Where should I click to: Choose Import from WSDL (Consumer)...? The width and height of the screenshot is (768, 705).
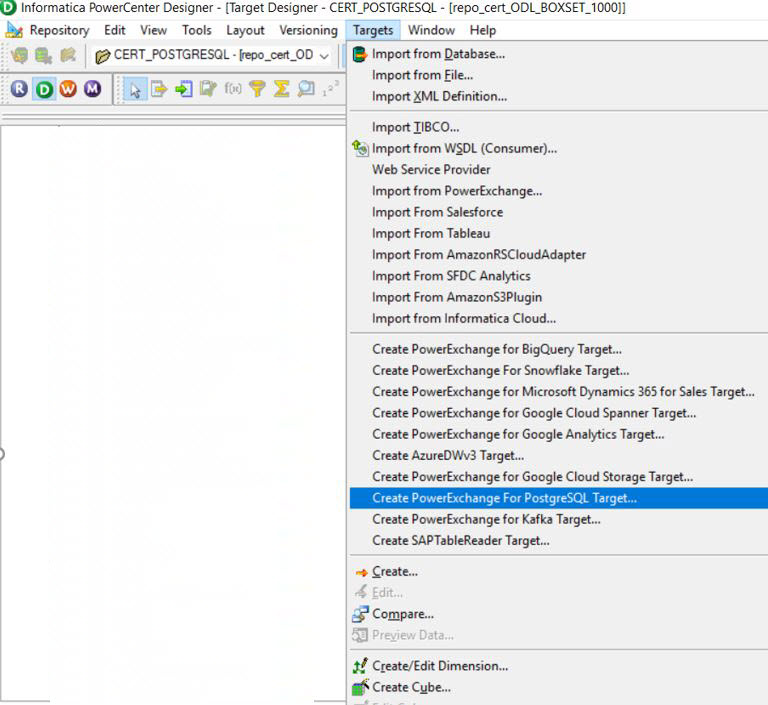click(x=464, y=149)
